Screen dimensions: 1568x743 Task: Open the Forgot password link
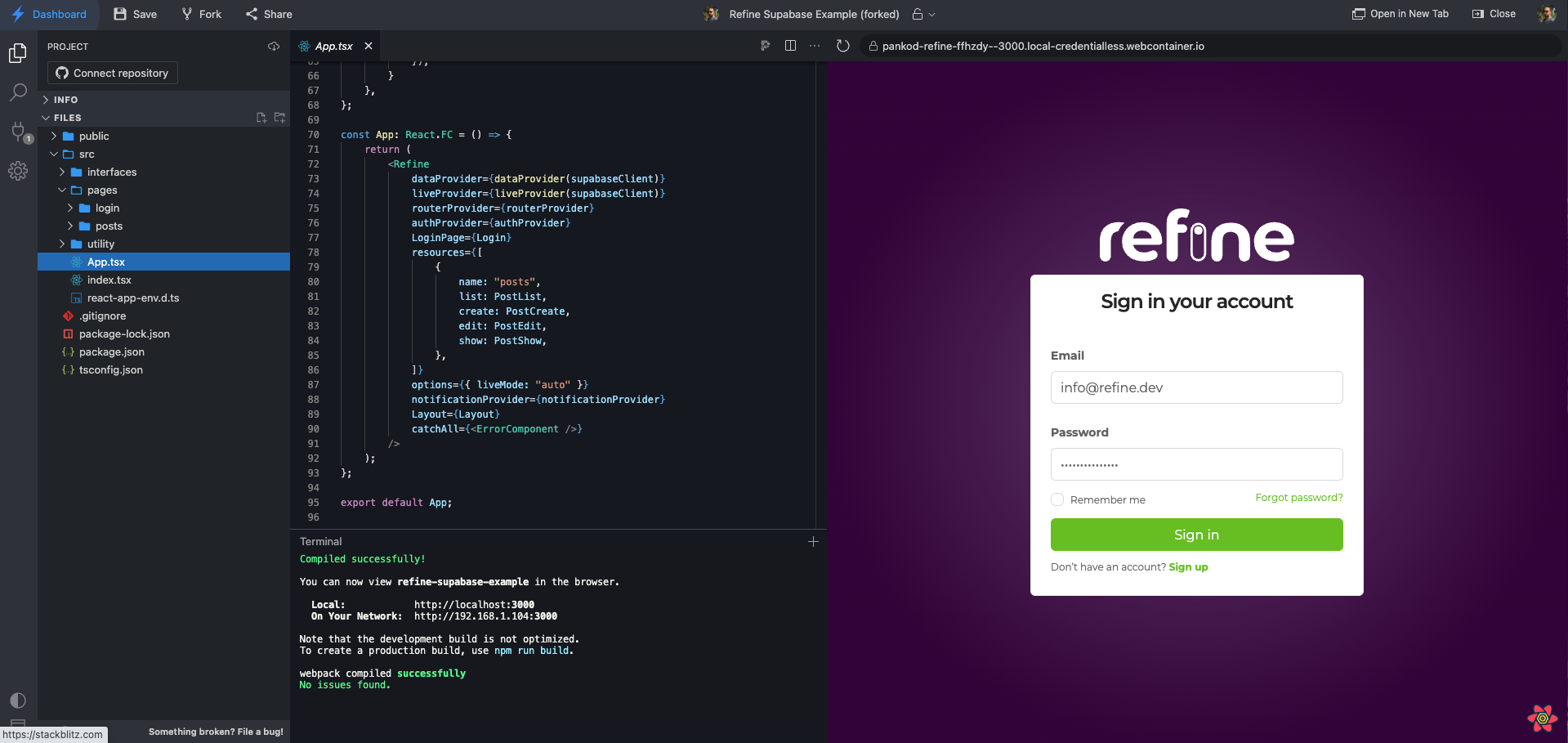[x=1298, y=498]
